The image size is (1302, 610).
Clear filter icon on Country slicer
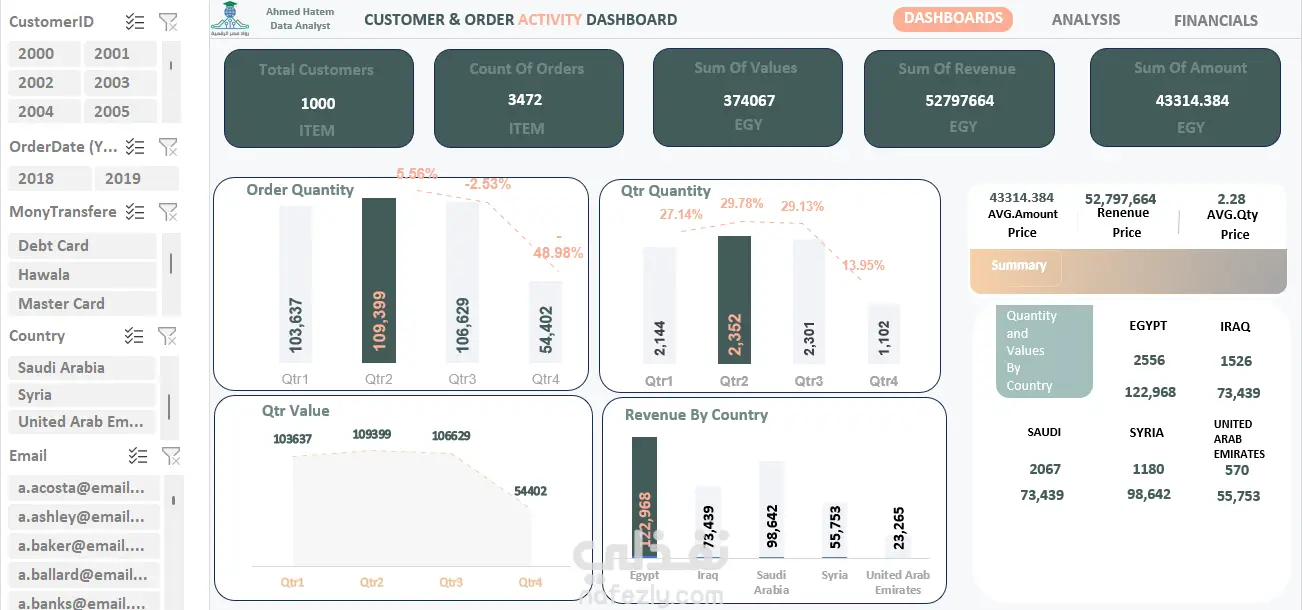168,336
